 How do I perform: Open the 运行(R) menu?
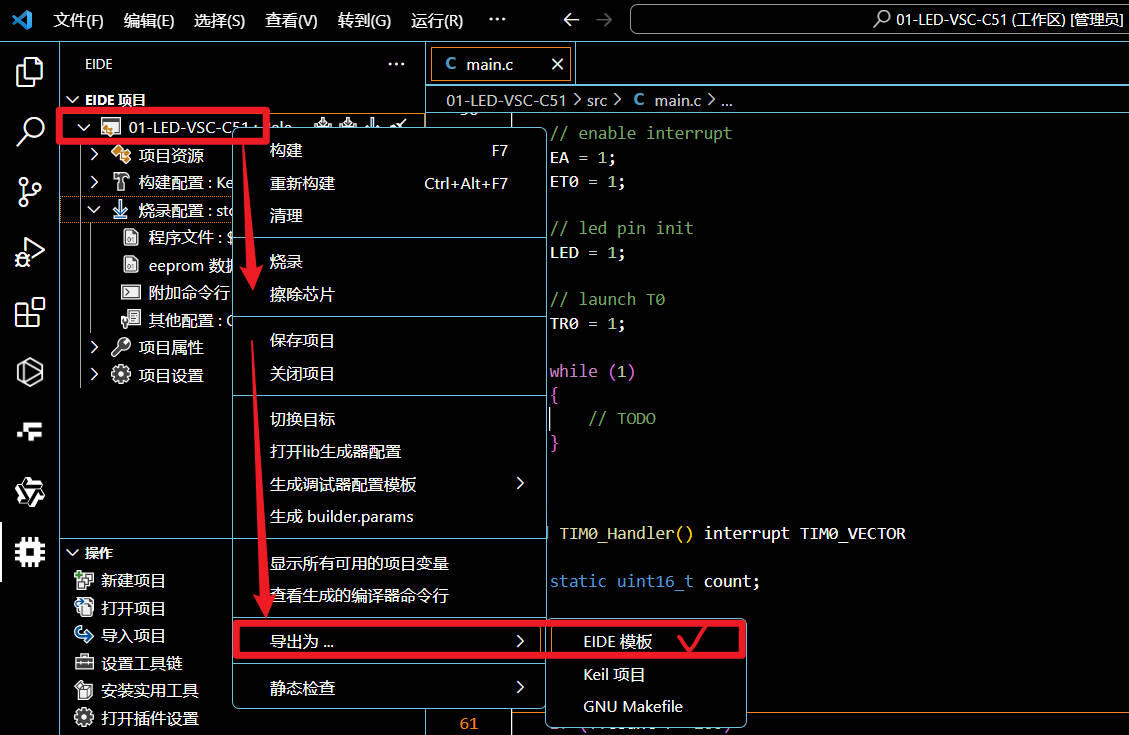point(436,20)
